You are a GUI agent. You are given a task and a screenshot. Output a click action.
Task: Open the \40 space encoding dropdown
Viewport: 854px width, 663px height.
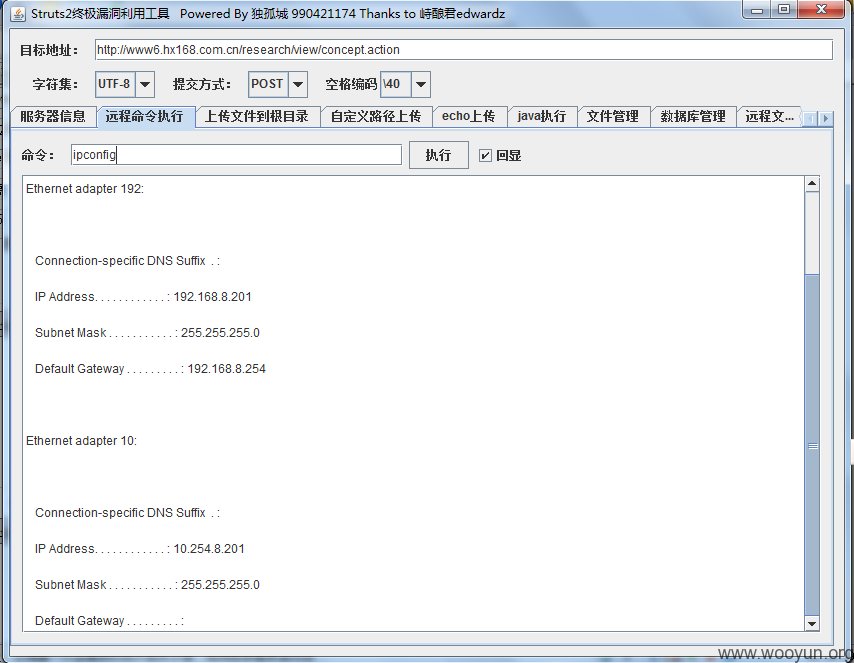tap(420, 84)
